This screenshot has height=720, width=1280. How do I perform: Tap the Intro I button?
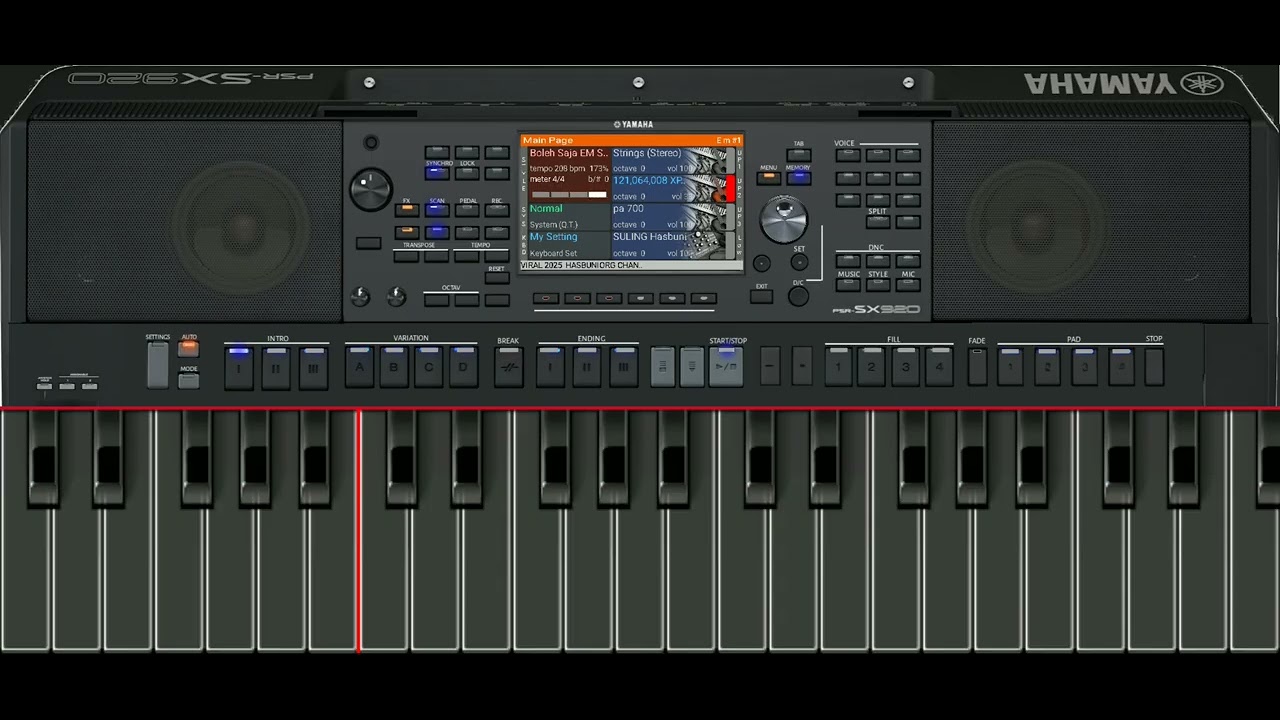pos(238,368)
